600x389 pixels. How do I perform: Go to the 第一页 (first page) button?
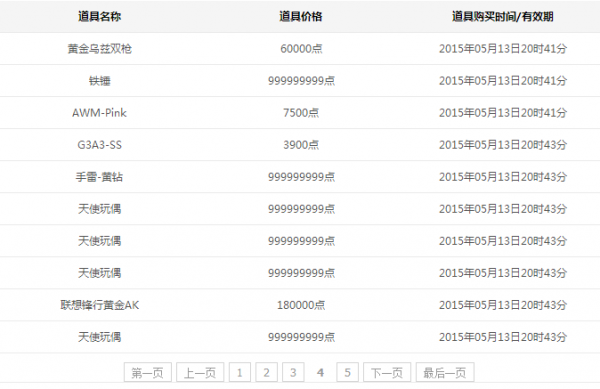click(148, 372)
